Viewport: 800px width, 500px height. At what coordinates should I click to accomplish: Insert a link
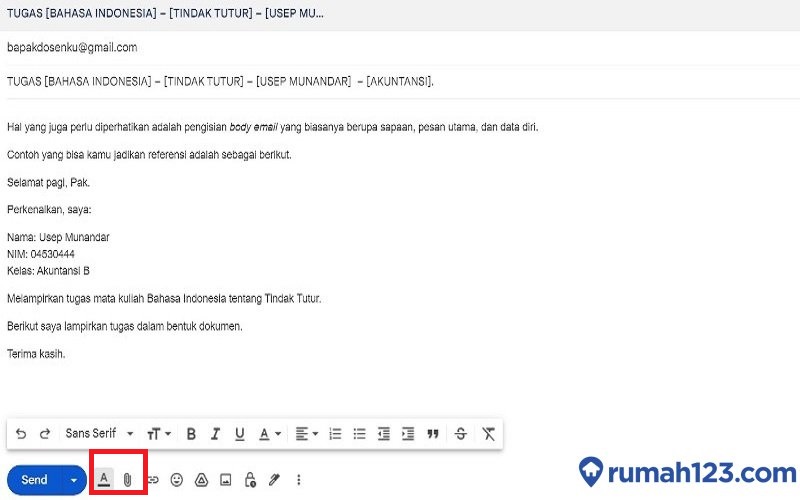point(153,480)
